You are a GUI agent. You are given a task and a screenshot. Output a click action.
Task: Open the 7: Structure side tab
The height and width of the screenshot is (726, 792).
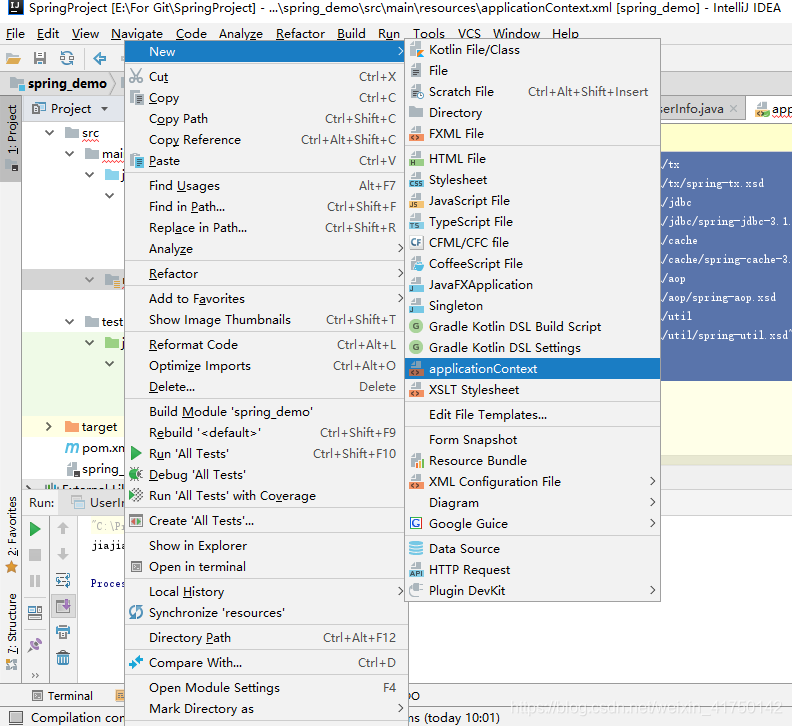(x=12, y=631)
